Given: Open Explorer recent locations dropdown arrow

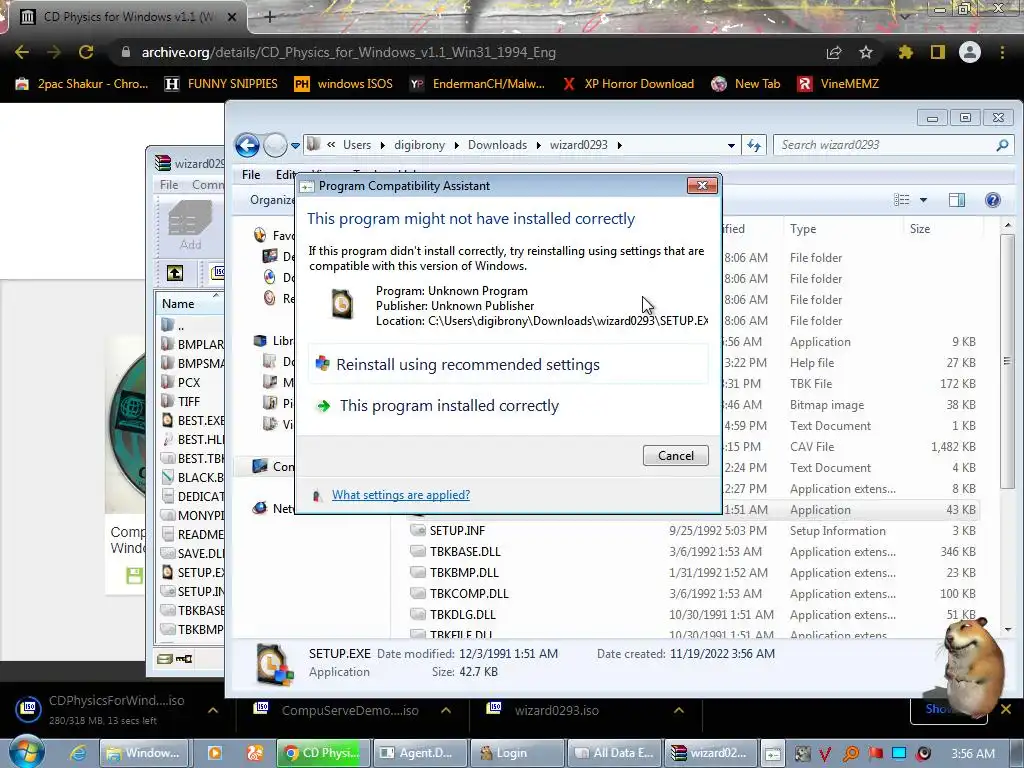Looking at the screenshot, I should tap(295, 146).
